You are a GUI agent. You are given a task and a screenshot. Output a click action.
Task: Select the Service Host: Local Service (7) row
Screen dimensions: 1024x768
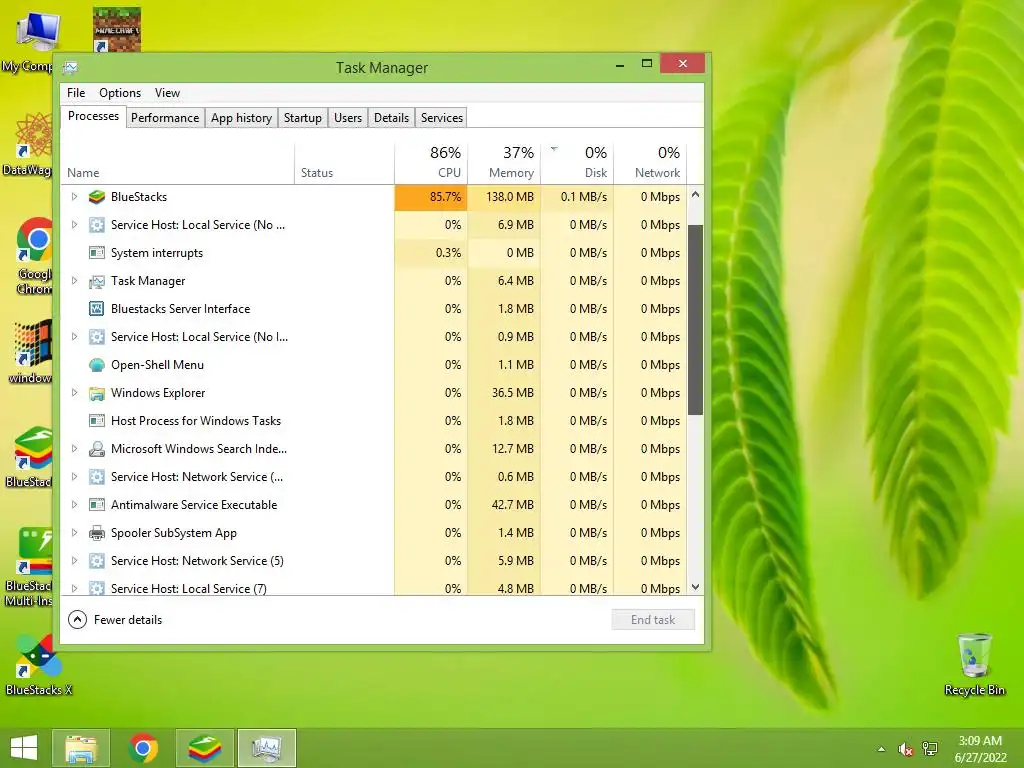point(374,586)
